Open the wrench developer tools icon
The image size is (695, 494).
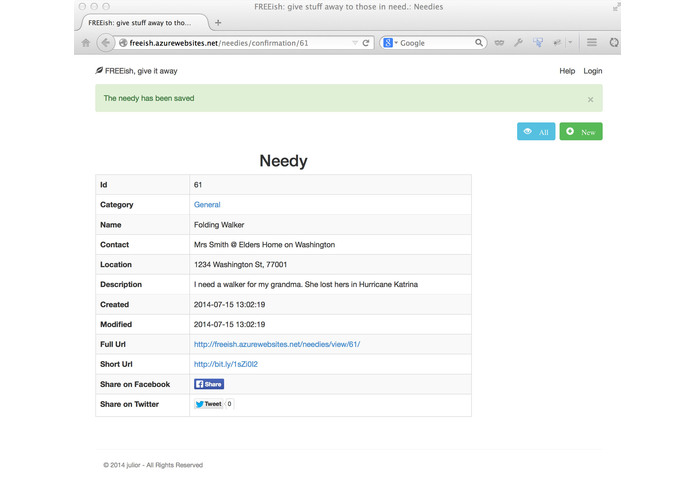tap(518, 43)
